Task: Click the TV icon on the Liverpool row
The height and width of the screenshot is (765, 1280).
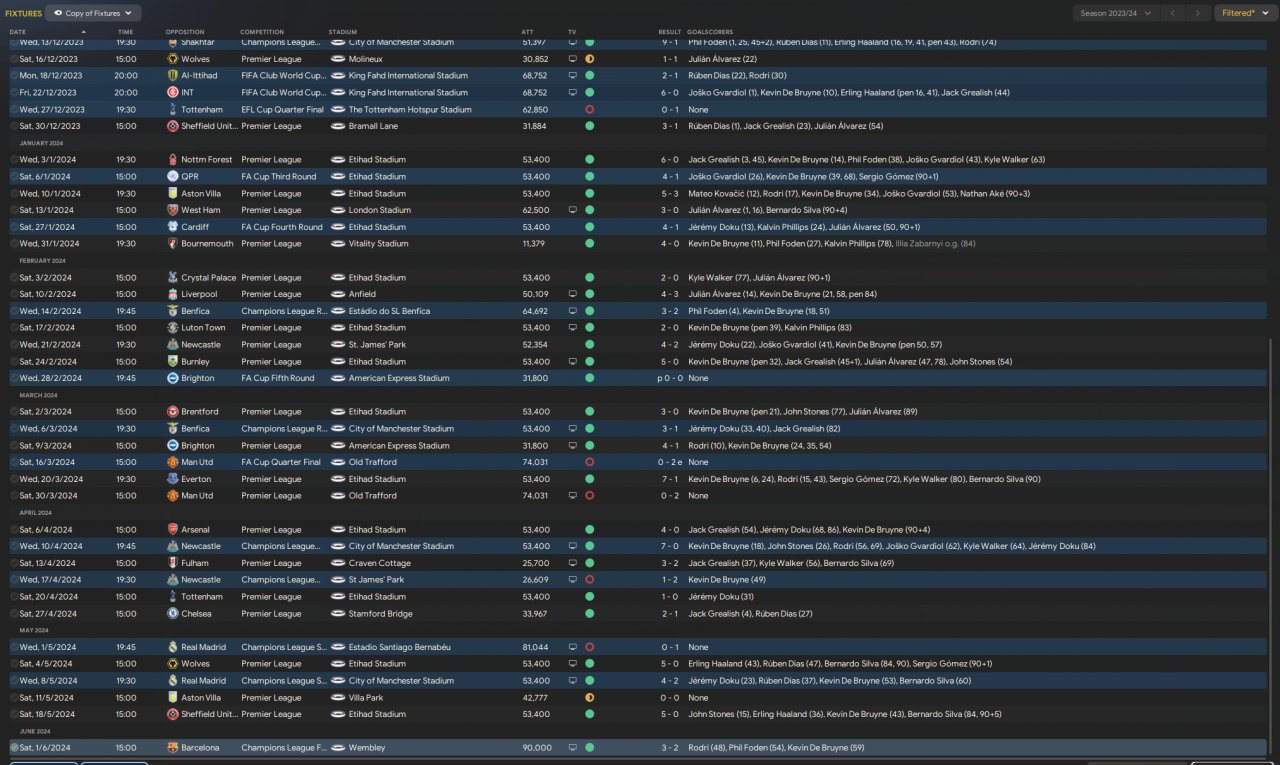Action: click(573, 295)
